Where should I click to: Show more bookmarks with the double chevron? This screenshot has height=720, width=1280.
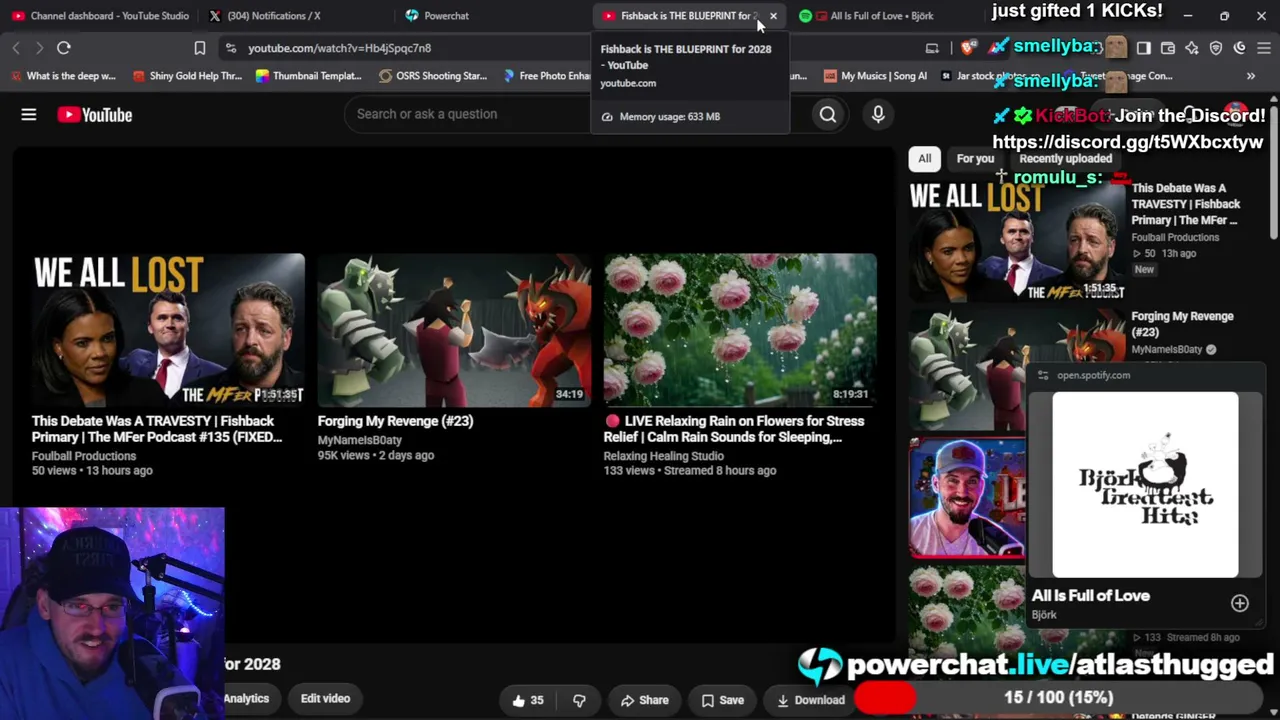(x=1251, y=76)
